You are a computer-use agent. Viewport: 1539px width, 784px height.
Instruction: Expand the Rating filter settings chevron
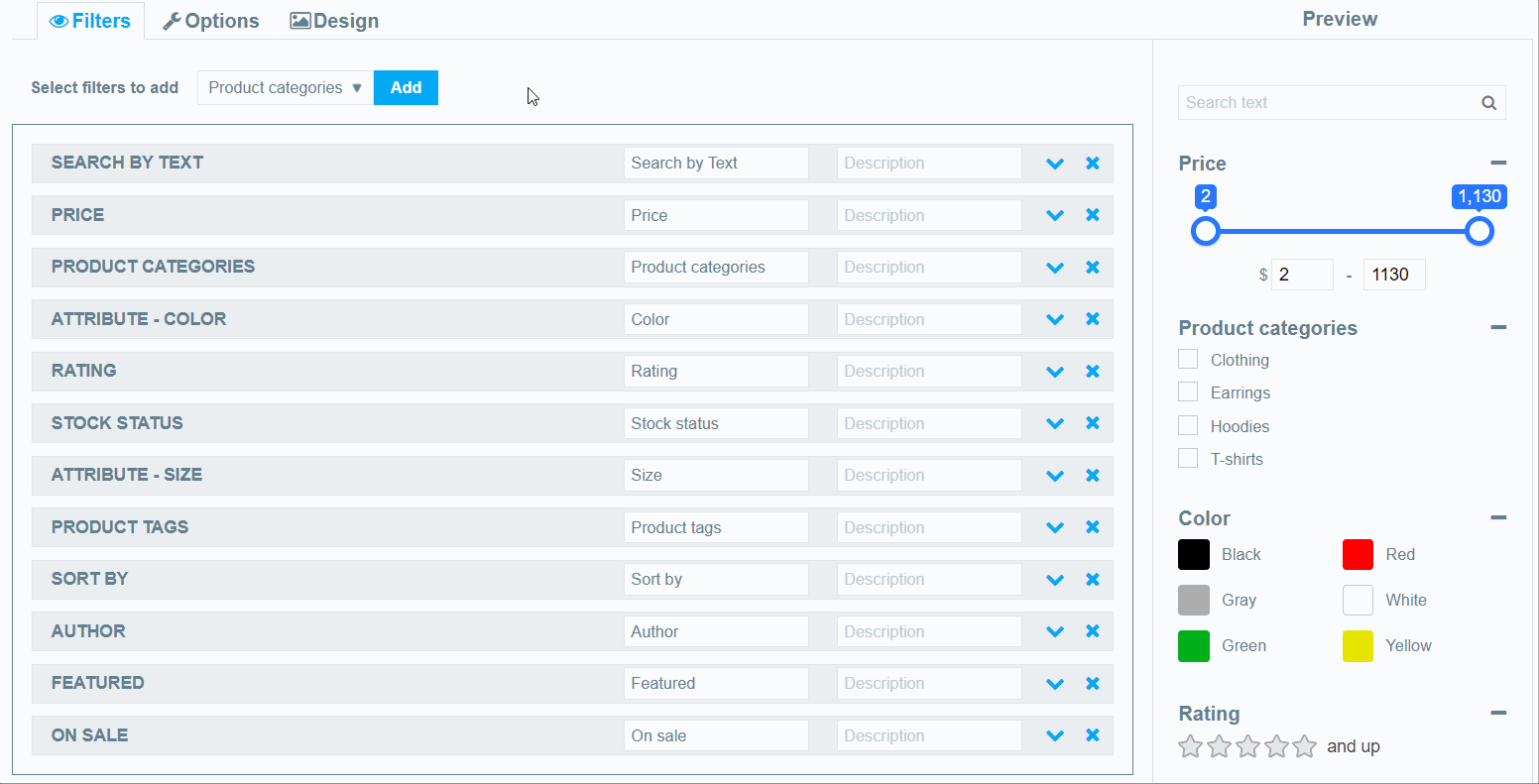click(1055, 372)
